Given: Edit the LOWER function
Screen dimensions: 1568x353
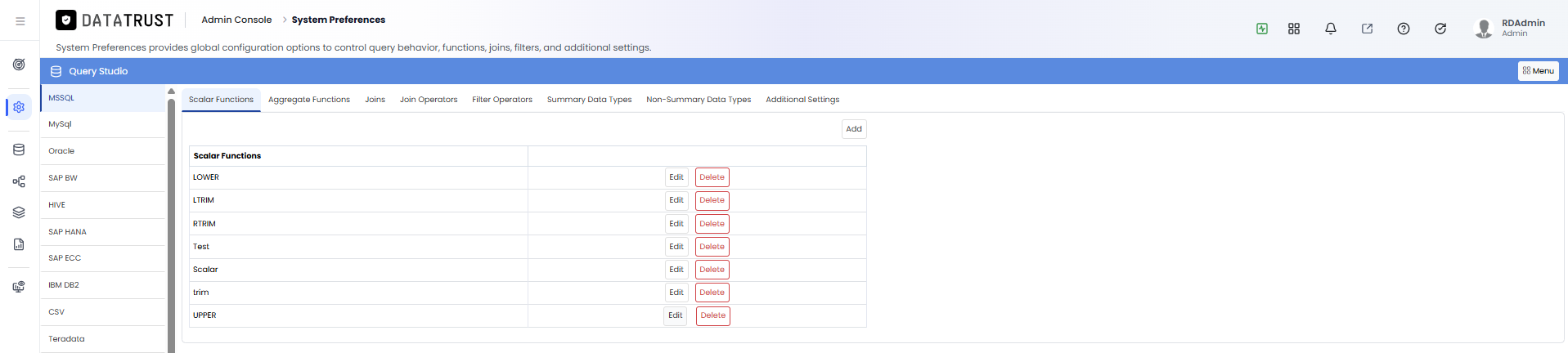Looking at the screenshot, I should (x=676, y=177).
